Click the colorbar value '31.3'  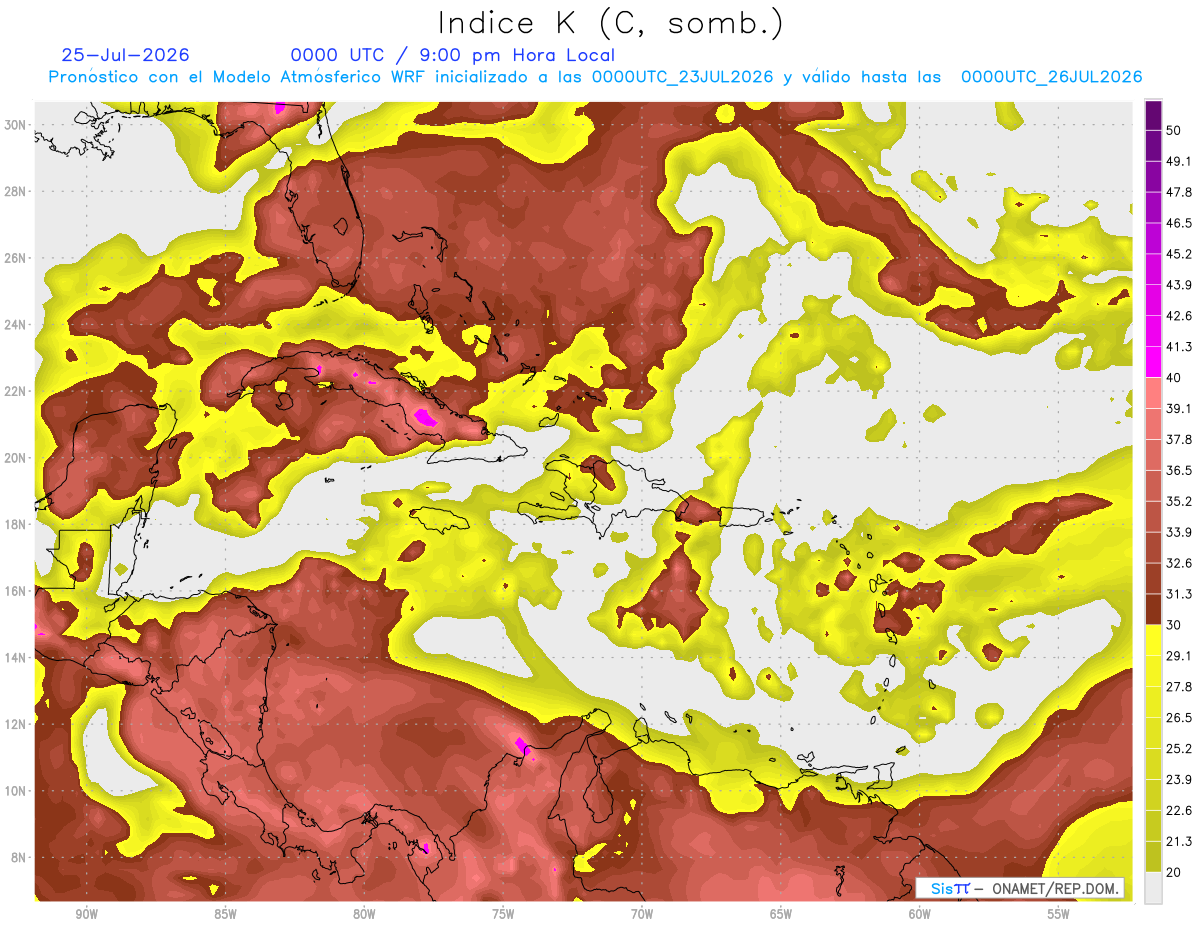pyautogui.click(x=1179, y=594)
